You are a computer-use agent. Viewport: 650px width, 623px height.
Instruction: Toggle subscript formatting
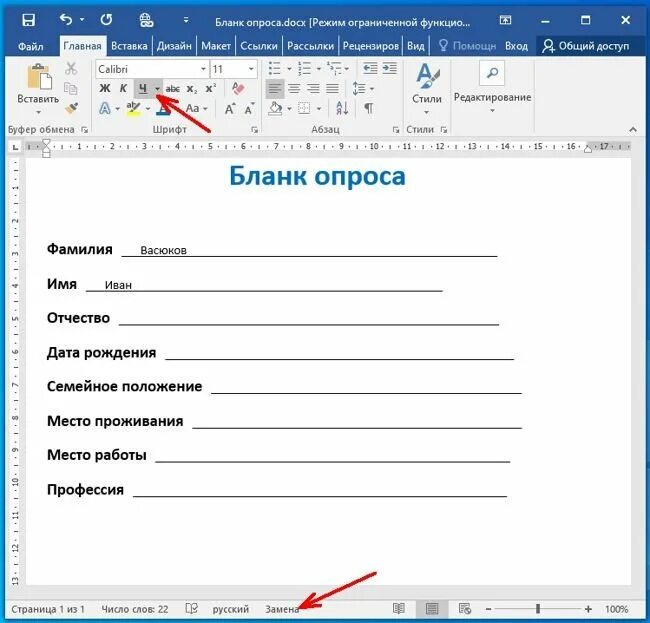click(x=192, y=89)
